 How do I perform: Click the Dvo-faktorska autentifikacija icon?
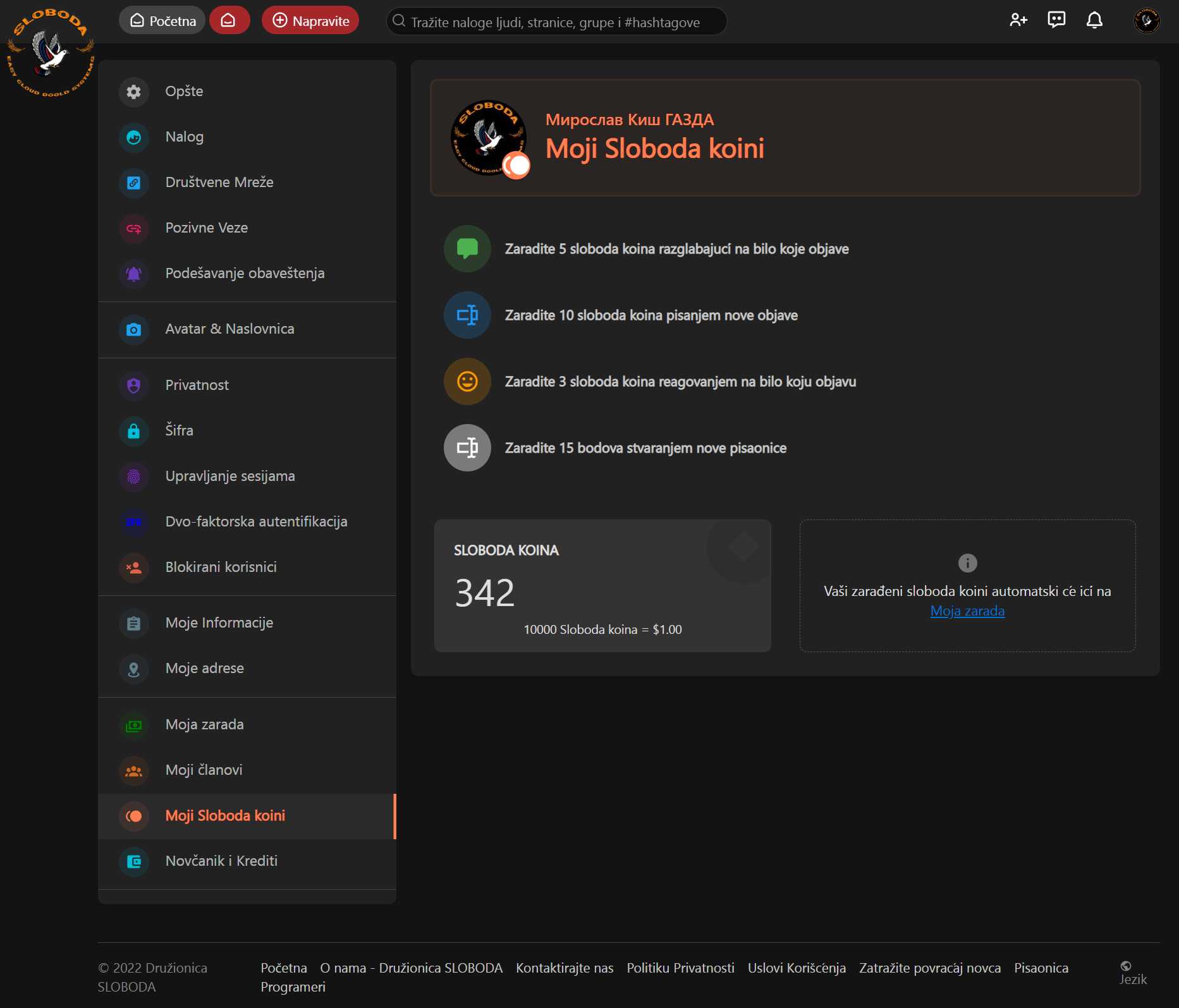point(133,522)
